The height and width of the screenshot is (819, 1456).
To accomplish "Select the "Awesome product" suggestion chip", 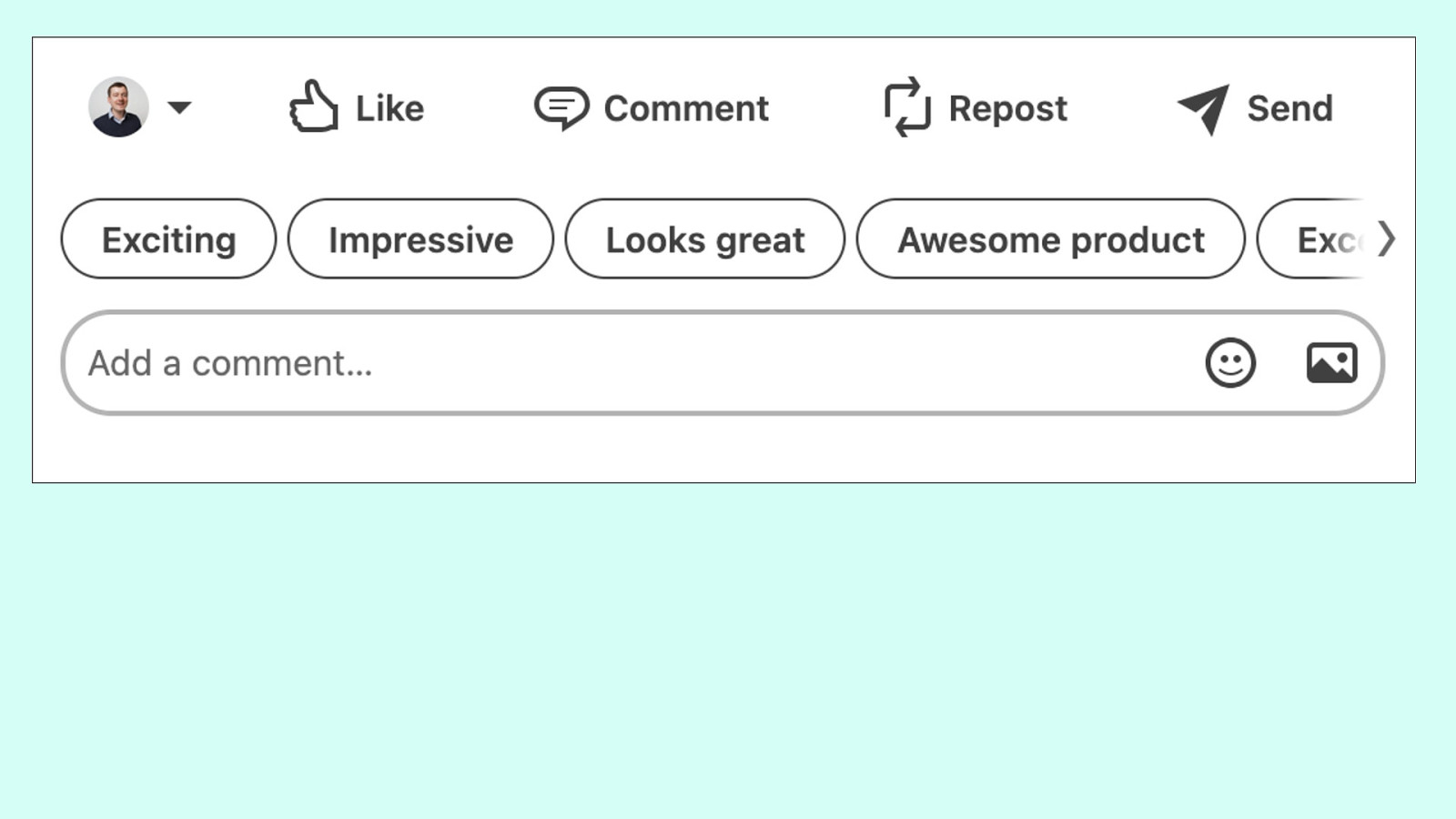I will point(1050,239).
